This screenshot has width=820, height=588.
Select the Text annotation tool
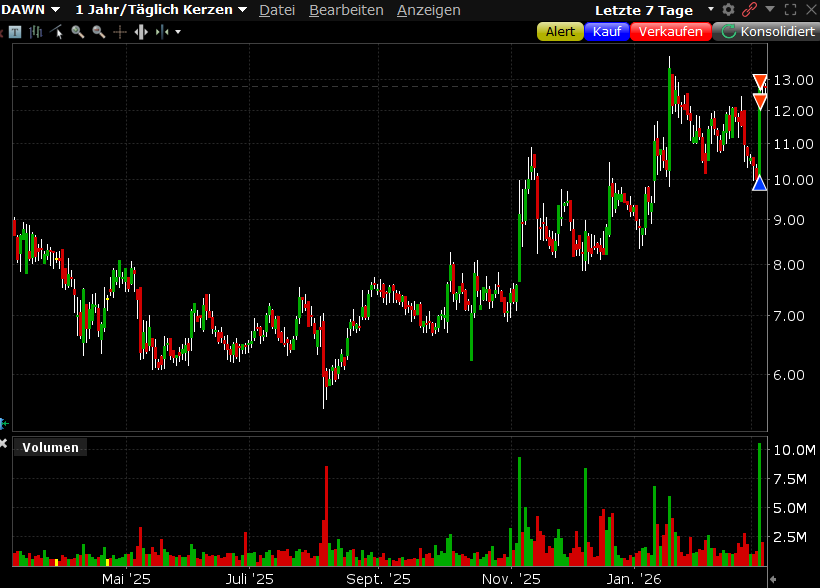coord(14,31)
